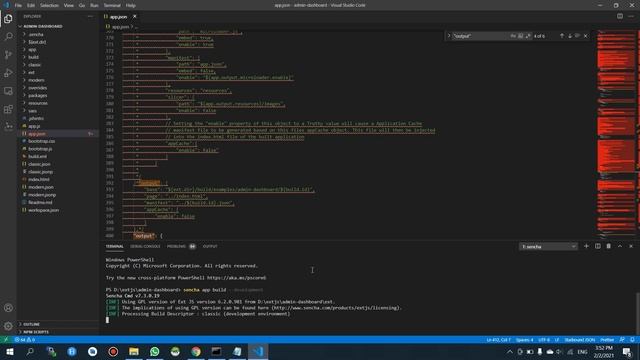The width and height of the screenshot is (640, 360).
Task: Open the File menu
Action: point(18,5)
